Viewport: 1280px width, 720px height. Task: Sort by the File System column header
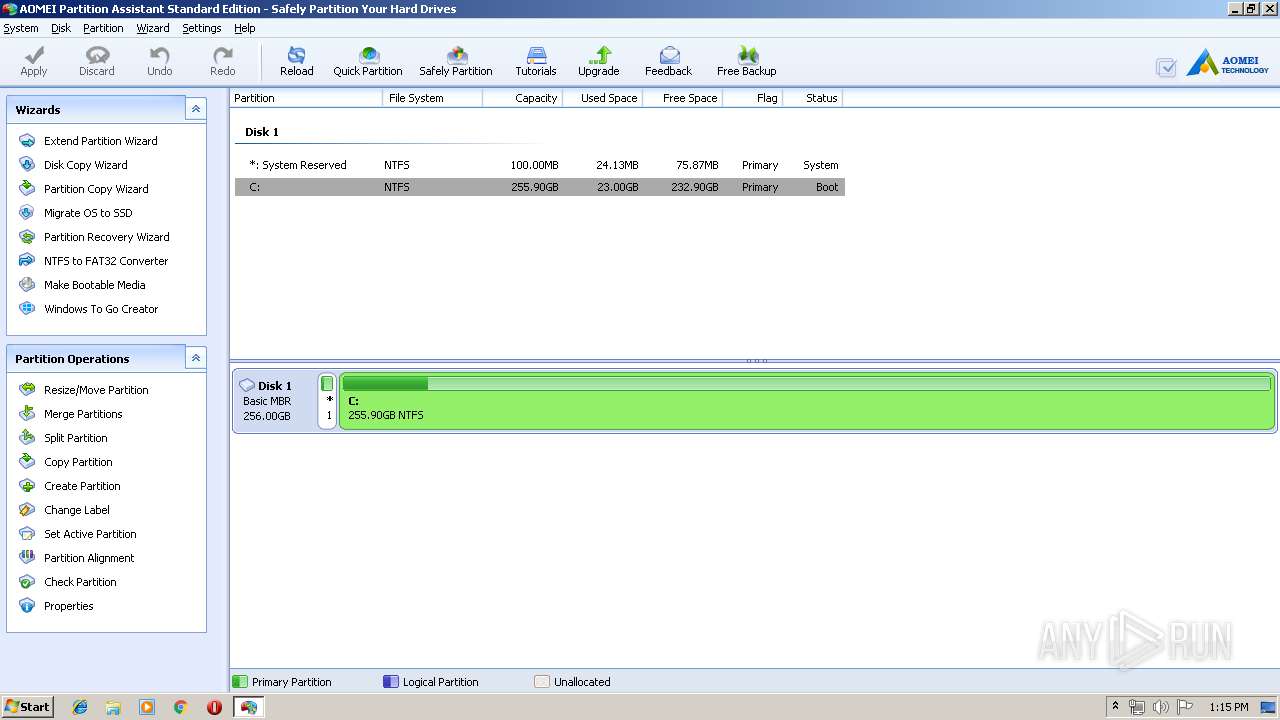tap(432, 98)
